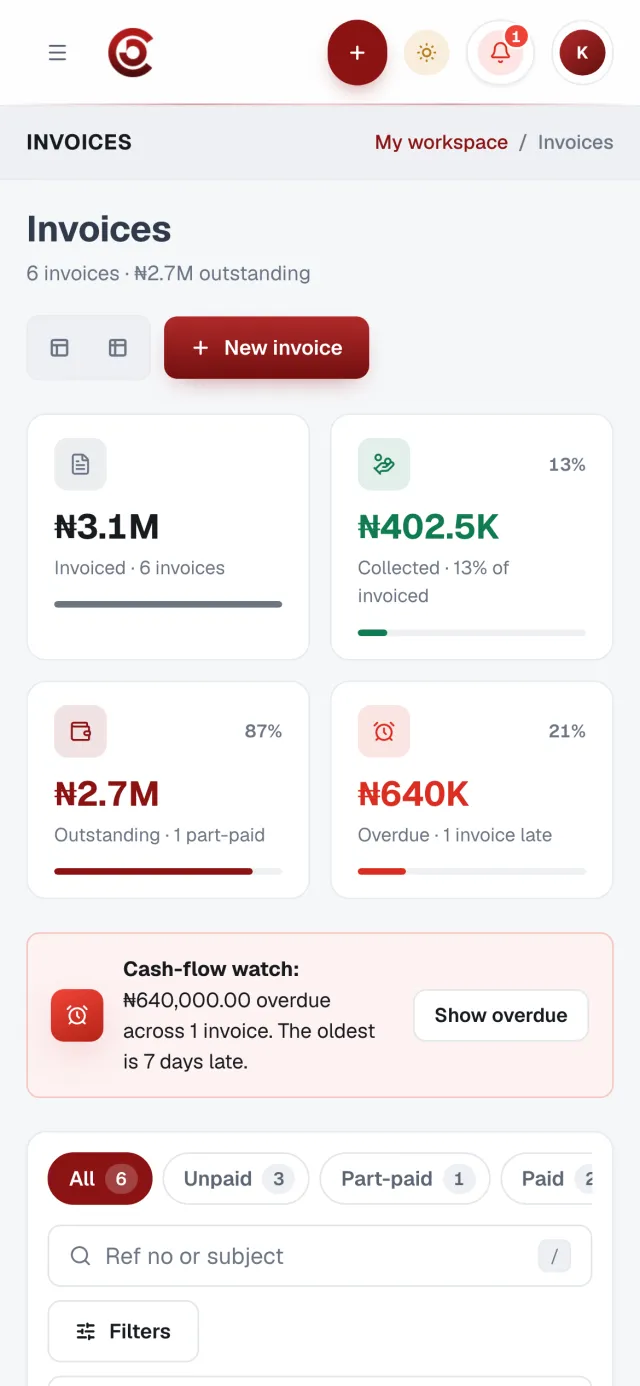Toggle the sun light-mode theme switch
640x1386 pixels.
click(426, 53)
